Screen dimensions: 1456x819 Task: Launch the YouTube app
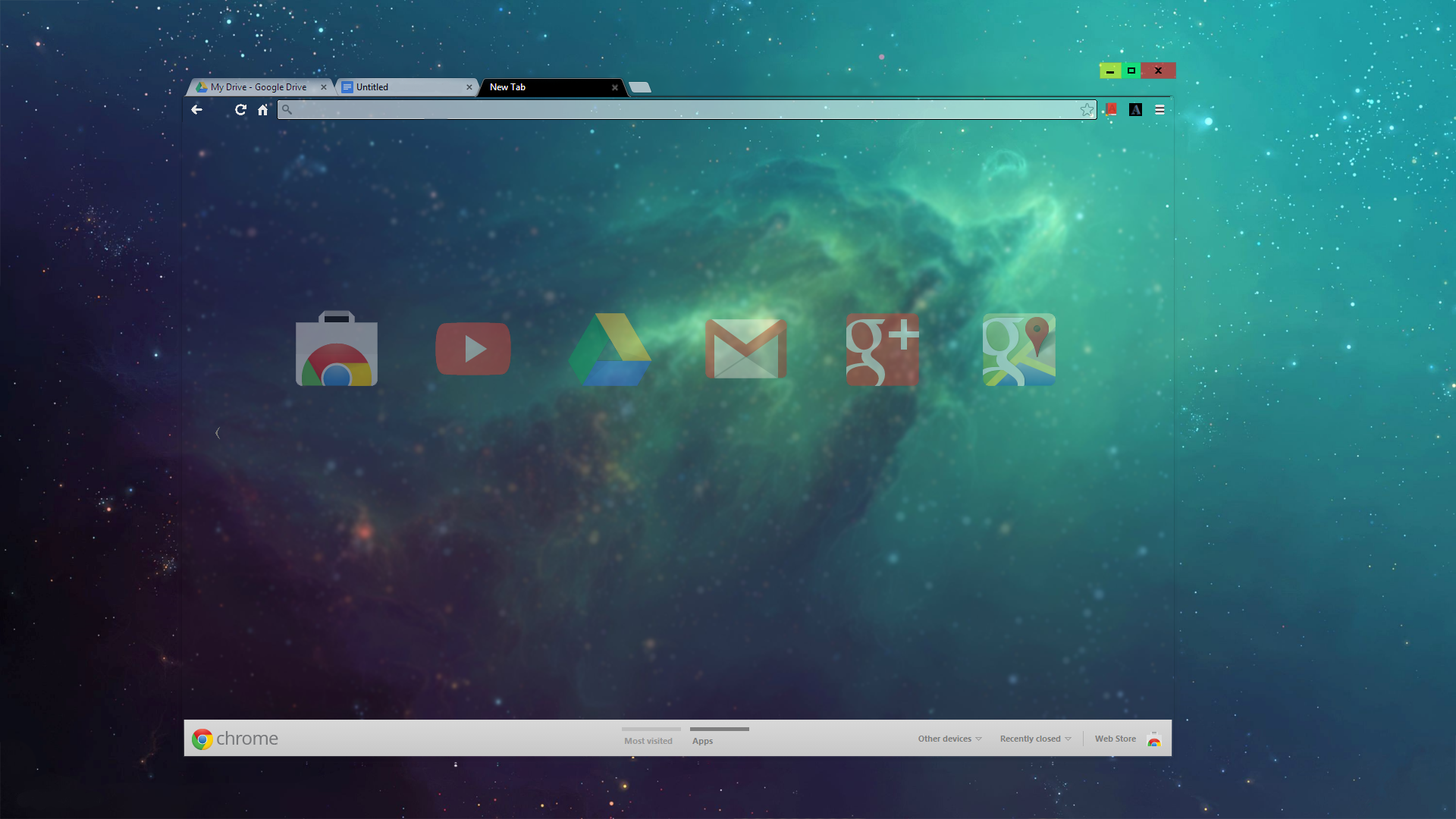tap(473, 349)
